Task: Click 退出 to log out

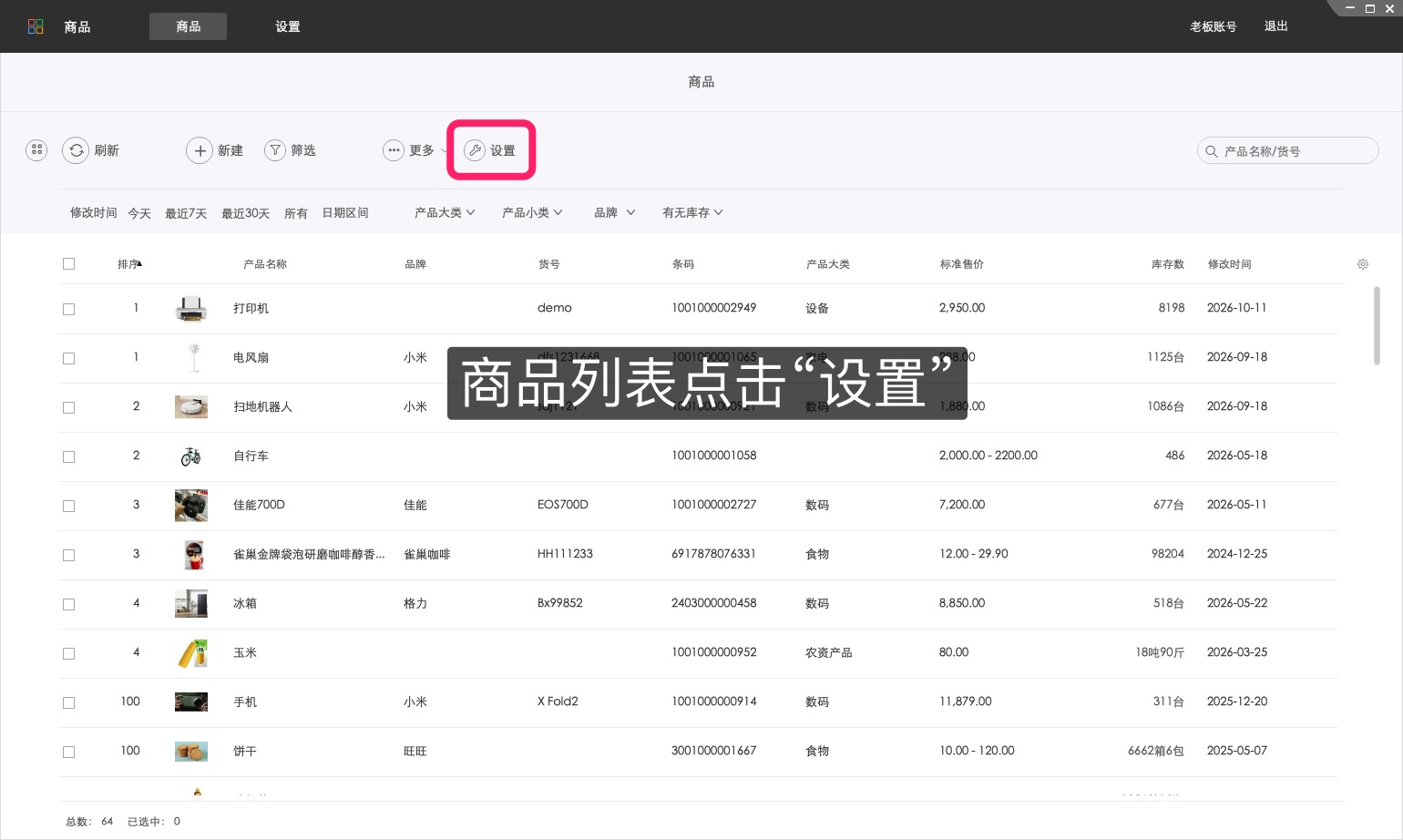Action: 1275,26
